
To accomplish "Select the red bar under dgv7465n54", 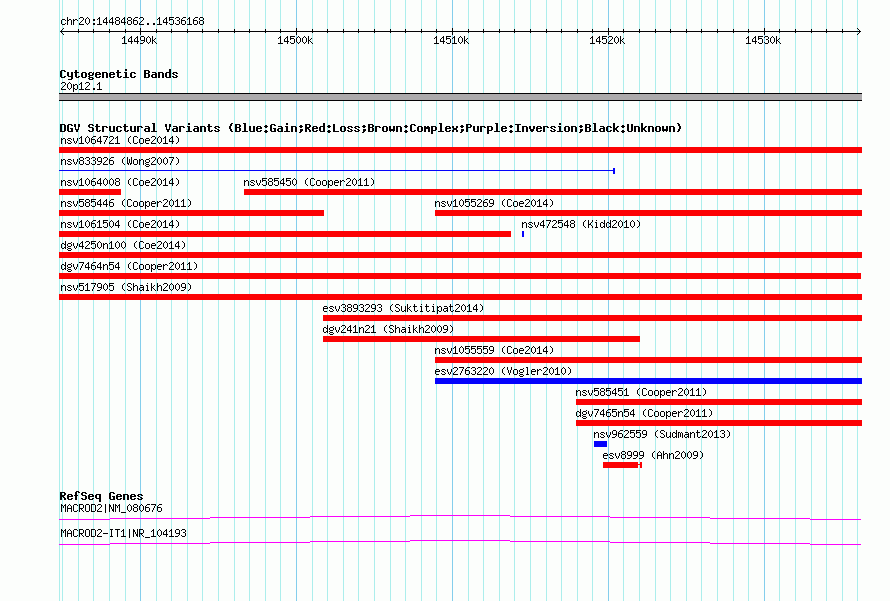I will (719, 423).
